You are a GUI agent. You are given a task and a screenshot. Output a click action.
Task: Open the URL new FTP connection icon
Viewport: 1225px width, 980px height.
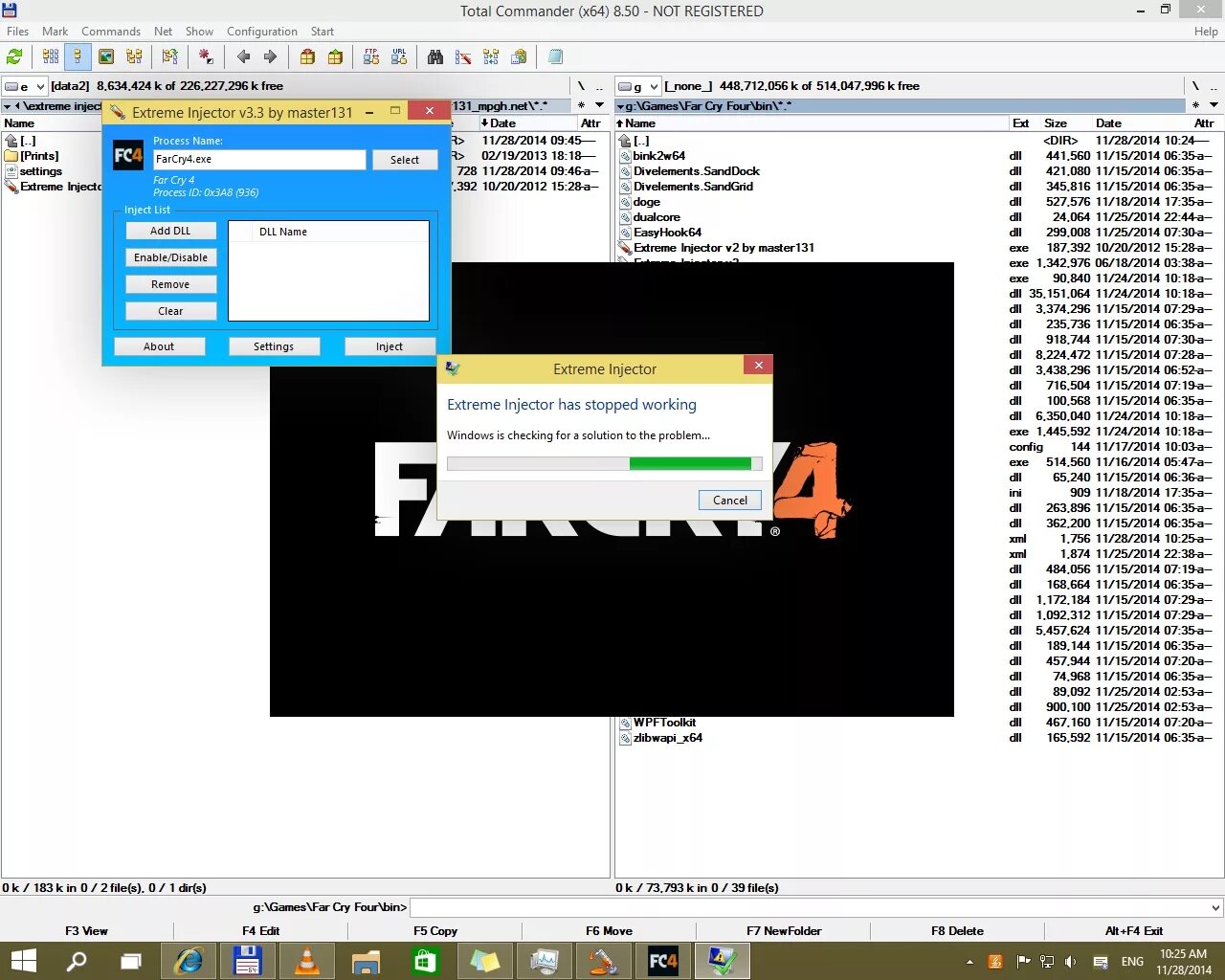coord(399,57)
